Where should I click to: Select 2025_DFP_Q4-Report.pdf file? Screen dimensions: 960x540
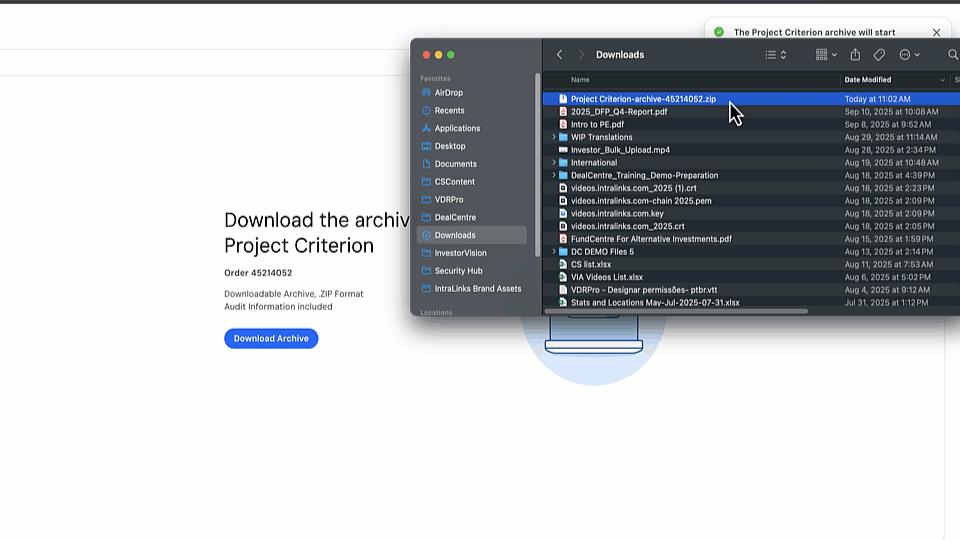(x=751, y=111)
